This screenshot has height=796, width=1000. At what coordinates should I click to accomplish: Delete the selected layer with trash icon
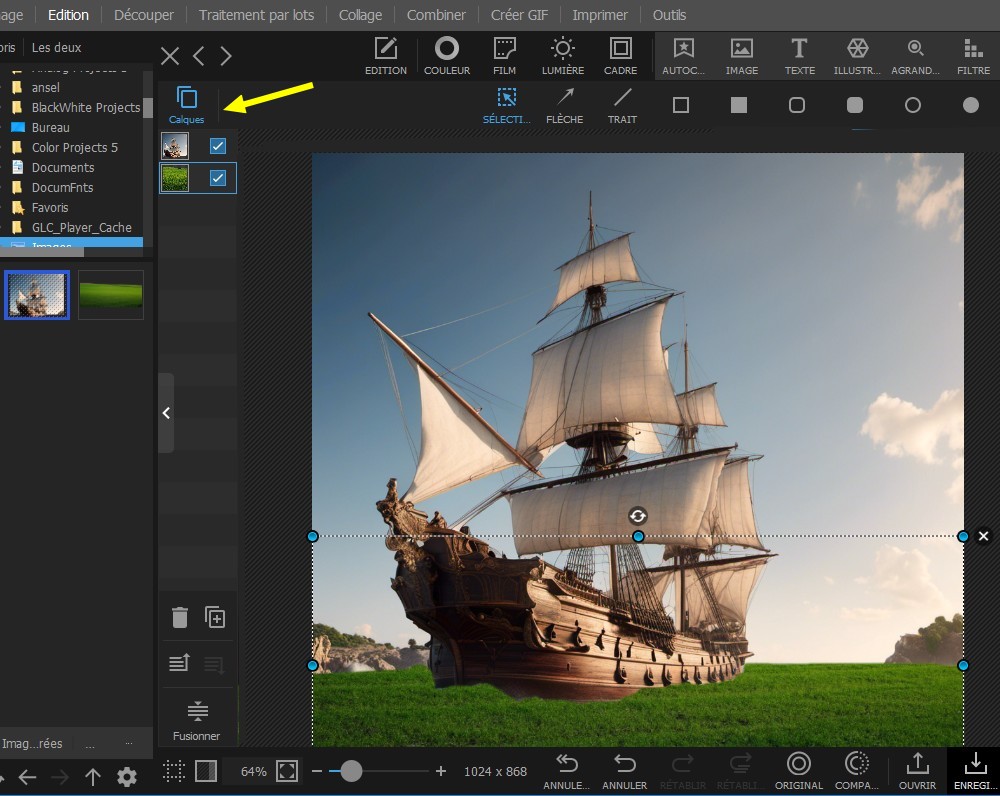[180, 617]
